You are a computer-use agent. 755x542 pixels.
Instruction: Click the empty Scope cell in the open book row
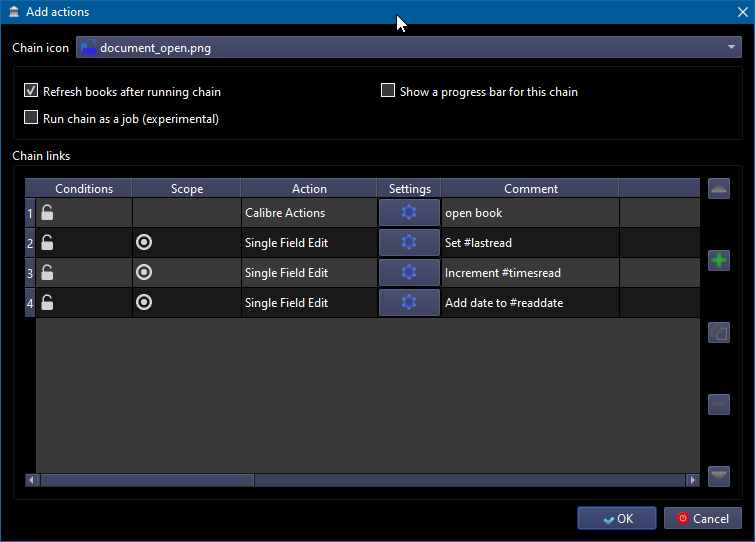point(186,212)
